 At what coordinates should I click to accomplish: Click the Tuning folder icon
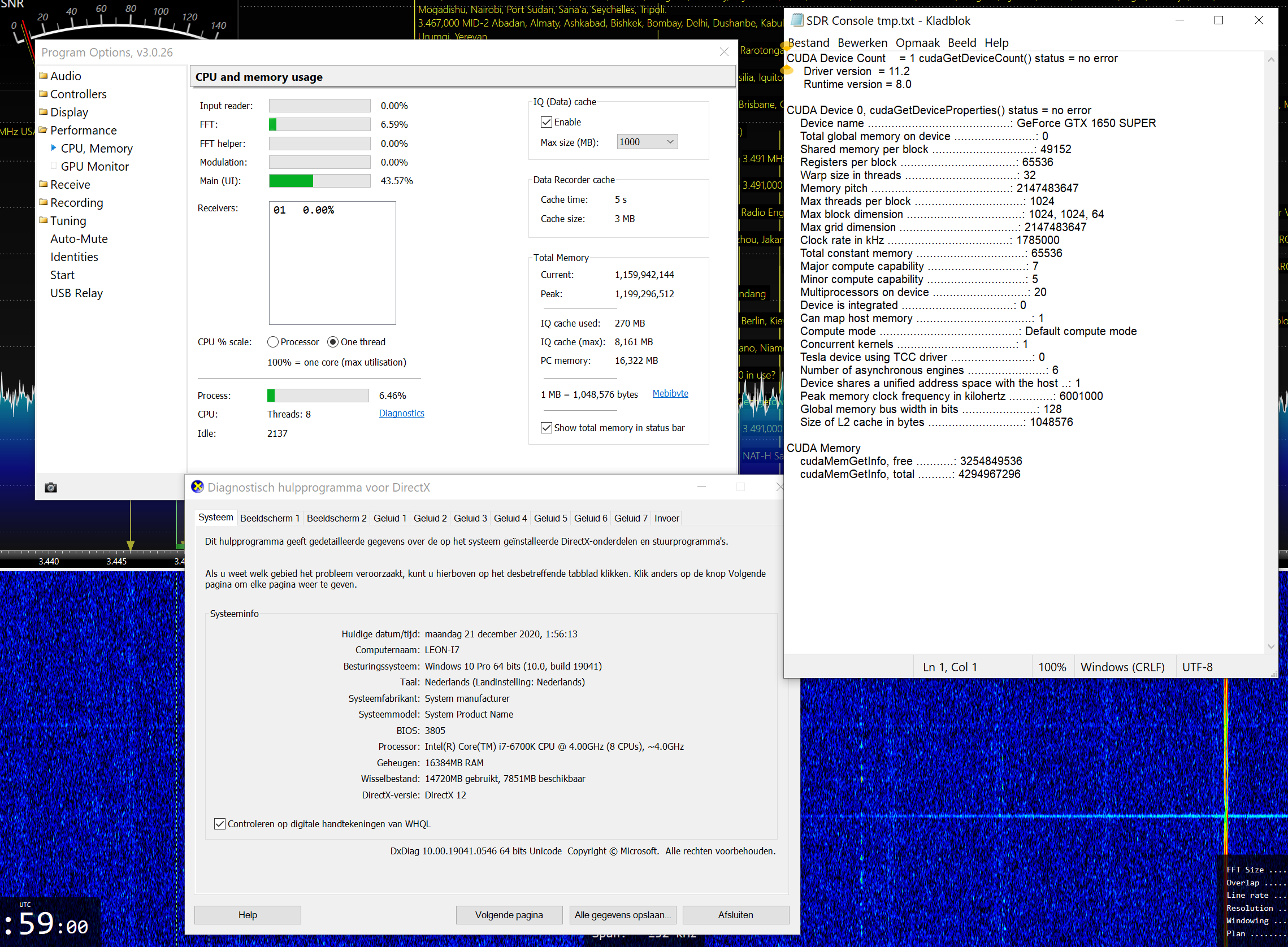[x=44, y=221]
